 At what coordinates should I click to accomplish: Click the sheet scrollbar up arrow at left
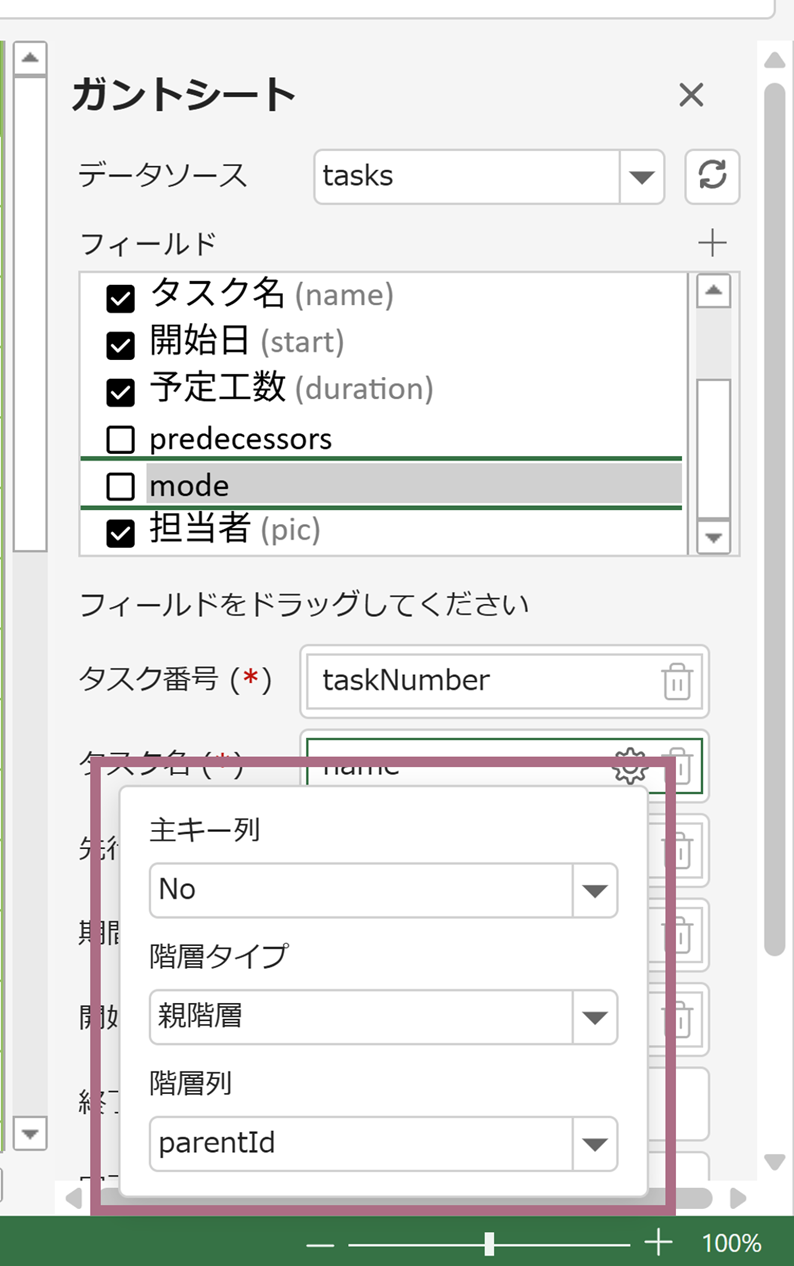click(x=30, y=59)
